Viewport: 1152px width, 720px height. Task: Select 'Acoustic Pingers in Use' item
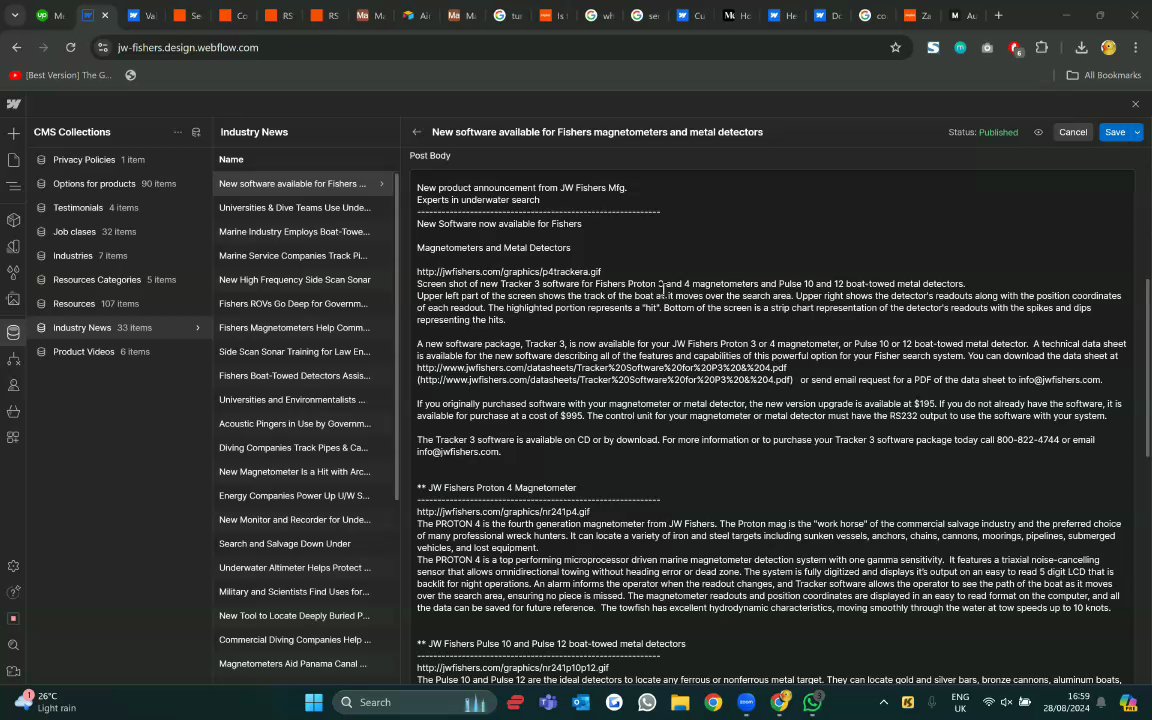coord(303,424)
